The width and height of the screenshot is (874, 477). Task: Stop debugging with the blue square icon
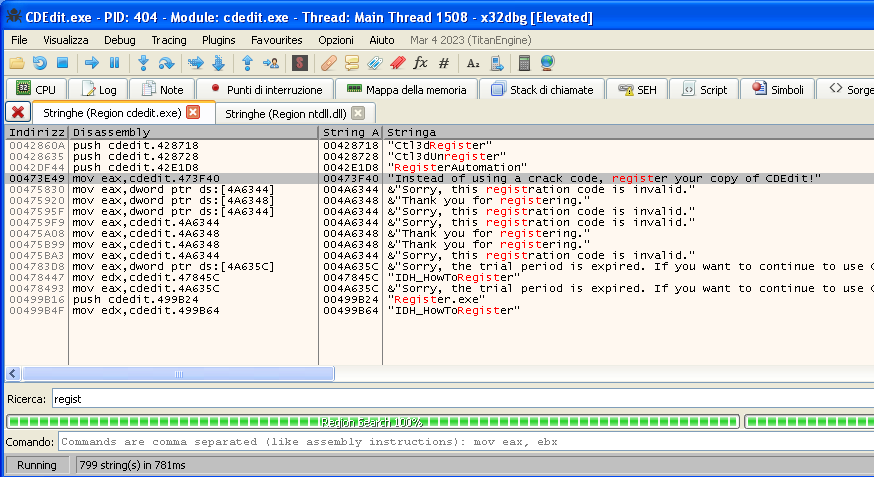[62, 63]
